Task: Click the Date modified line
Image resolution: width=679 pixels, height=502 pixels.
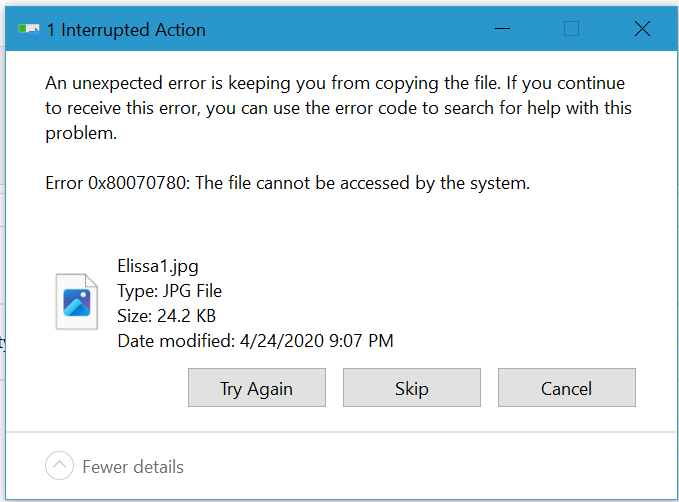Action: (255, 341)
